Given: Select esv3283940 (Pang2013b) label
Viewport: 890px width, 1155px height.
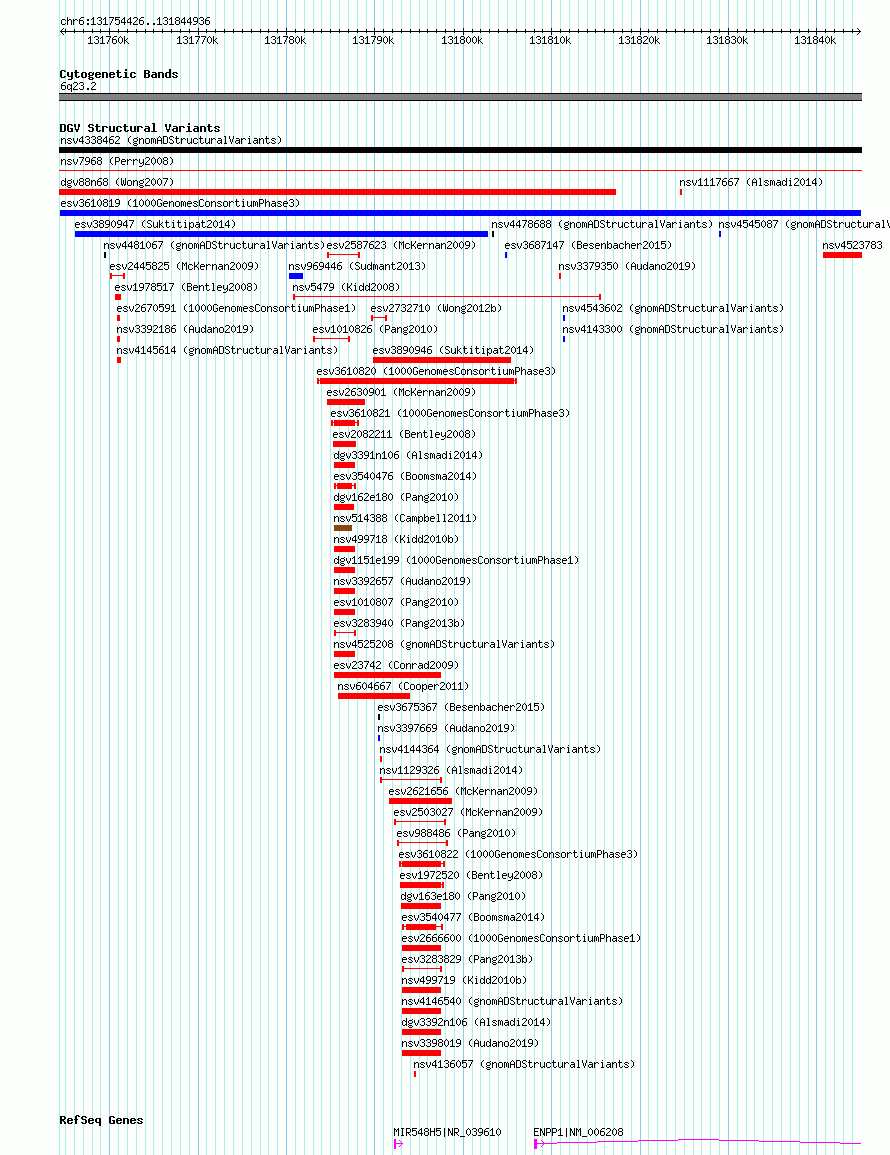Looking at the screenshot, I should click(399, 623).
